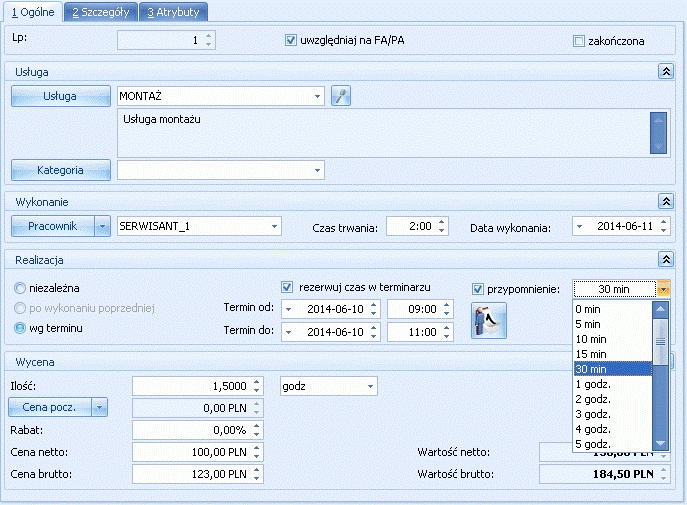The width and height of the screenshot is (687, 505).
Task: Collapse the Realizacja section chevron
Action: coord(666,259)
